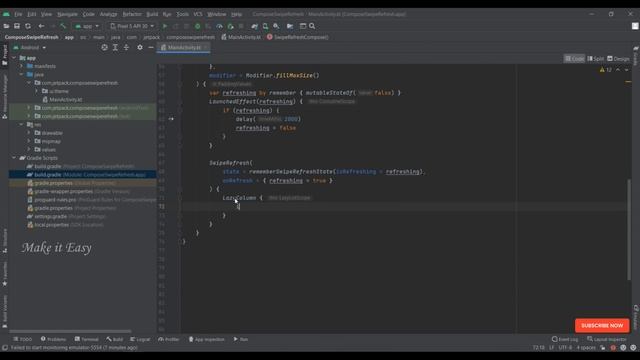
Task: Expand the values folder
Action: 29,150
